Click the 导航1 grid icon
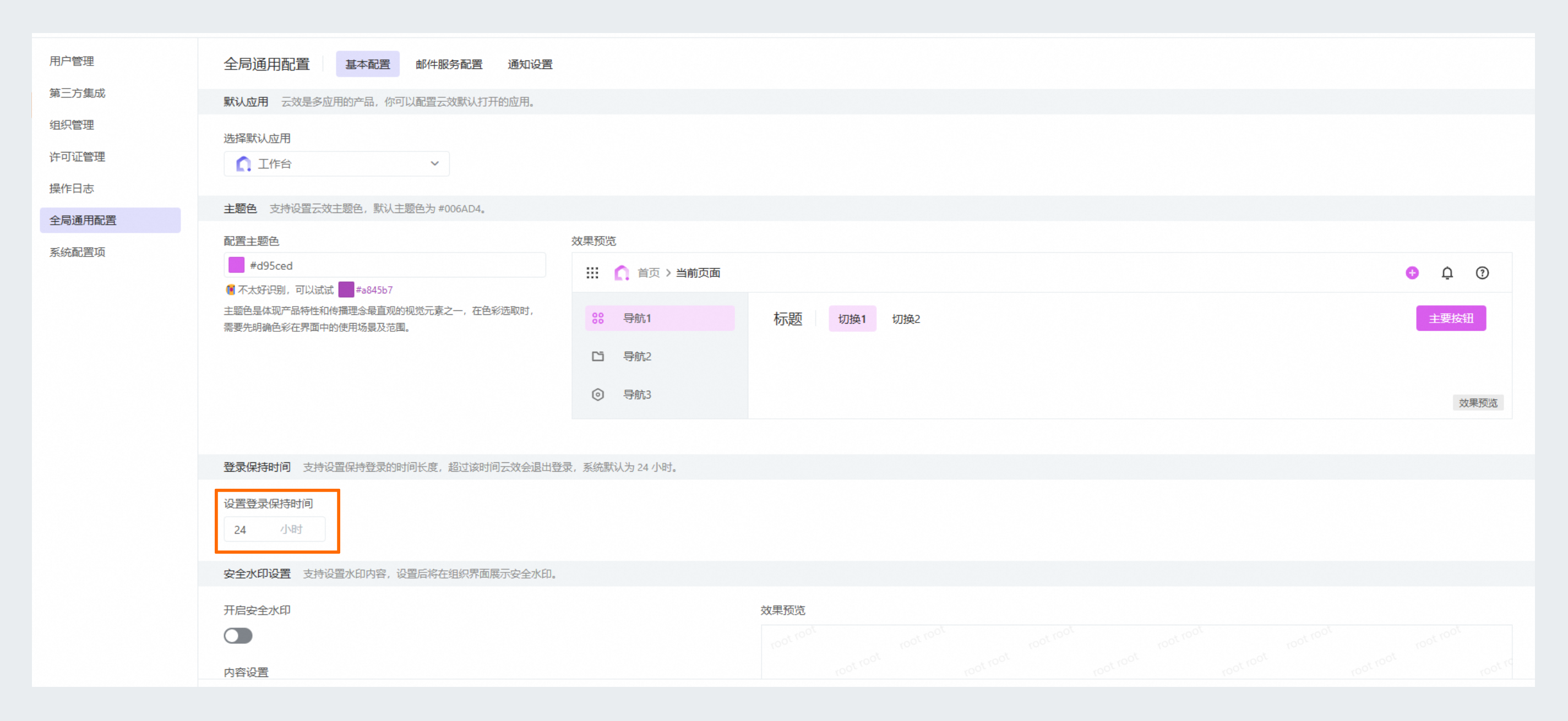Screen dimensions: 1568x721 598,318
